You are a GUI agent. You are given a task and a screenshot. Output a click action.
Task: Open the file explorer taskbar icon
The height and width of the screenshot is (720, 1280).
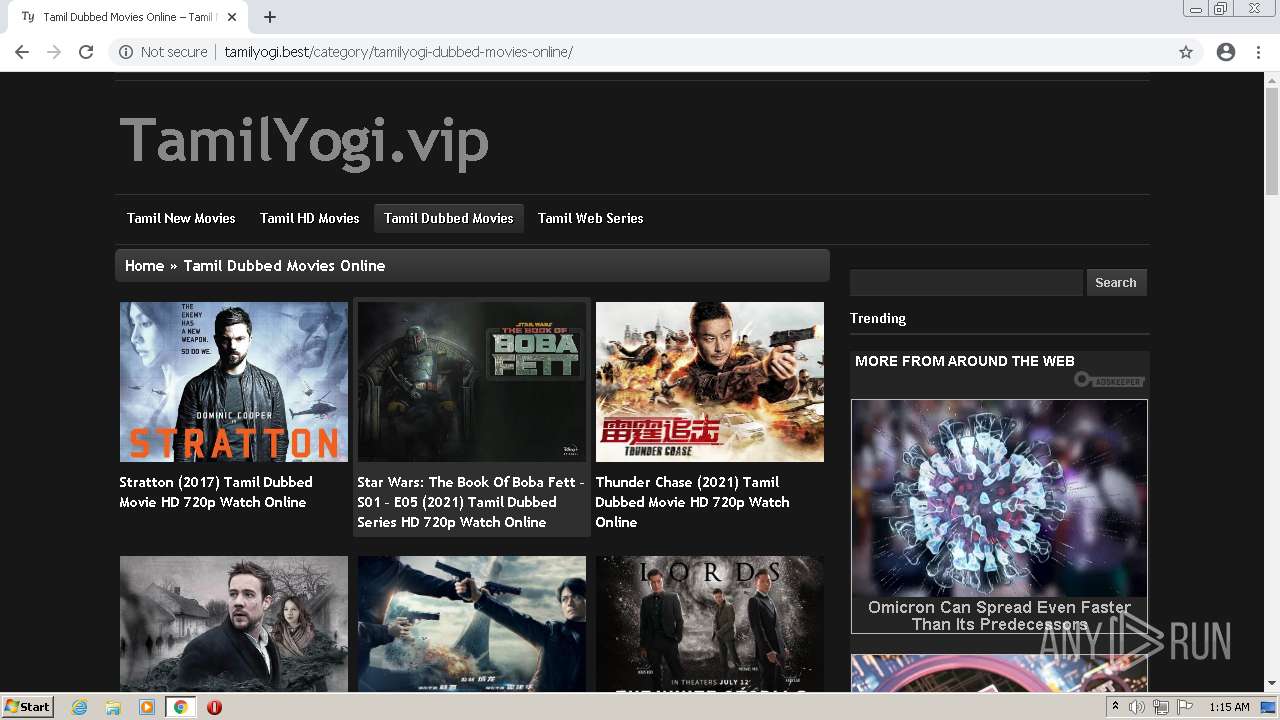click(x=113, y=707)
